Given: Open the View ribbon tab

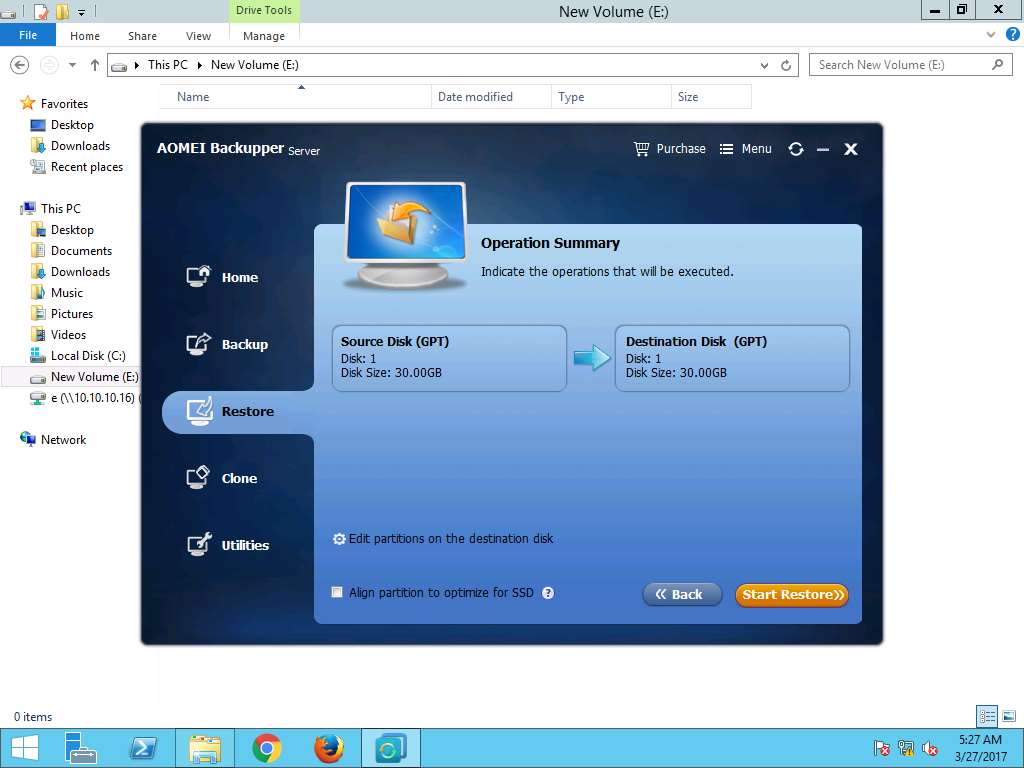Looking at the screenshot, I should pyautogui.click(x=198, y=36).
